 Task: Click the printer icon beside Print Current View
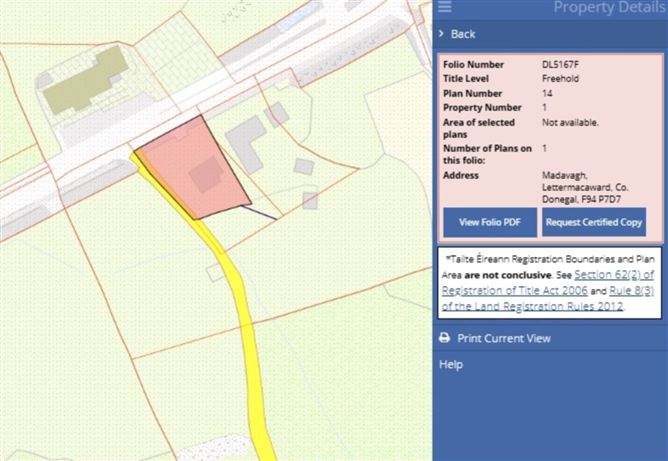(445, 338)
